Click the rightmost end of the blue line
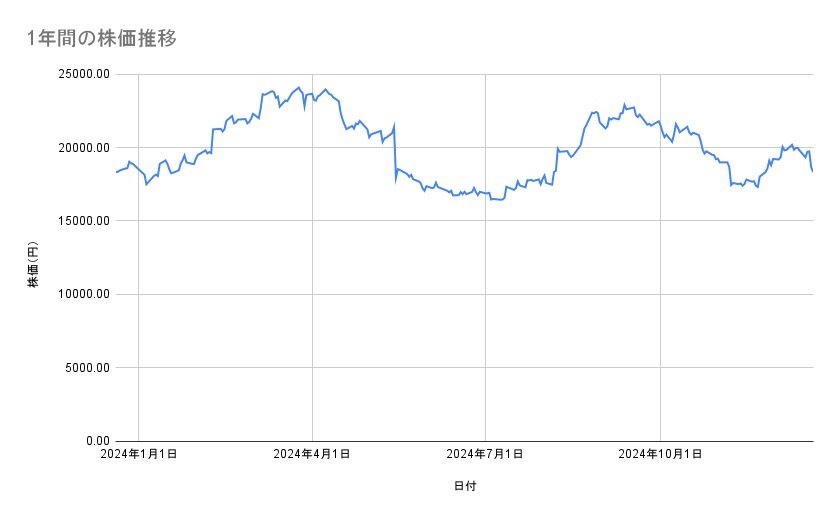 [x=812, y=171]
